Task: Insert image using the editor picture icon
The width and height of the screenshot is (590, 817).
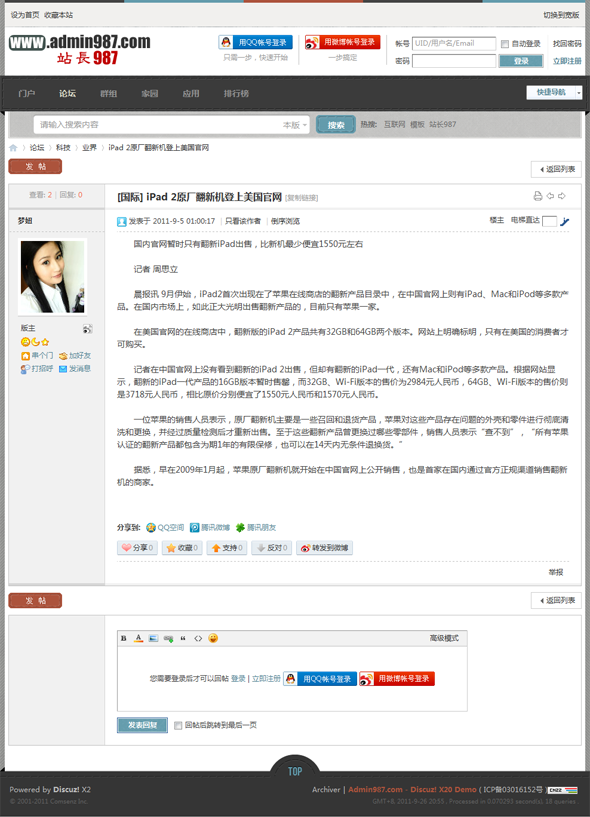Action: tap(153, 638)
